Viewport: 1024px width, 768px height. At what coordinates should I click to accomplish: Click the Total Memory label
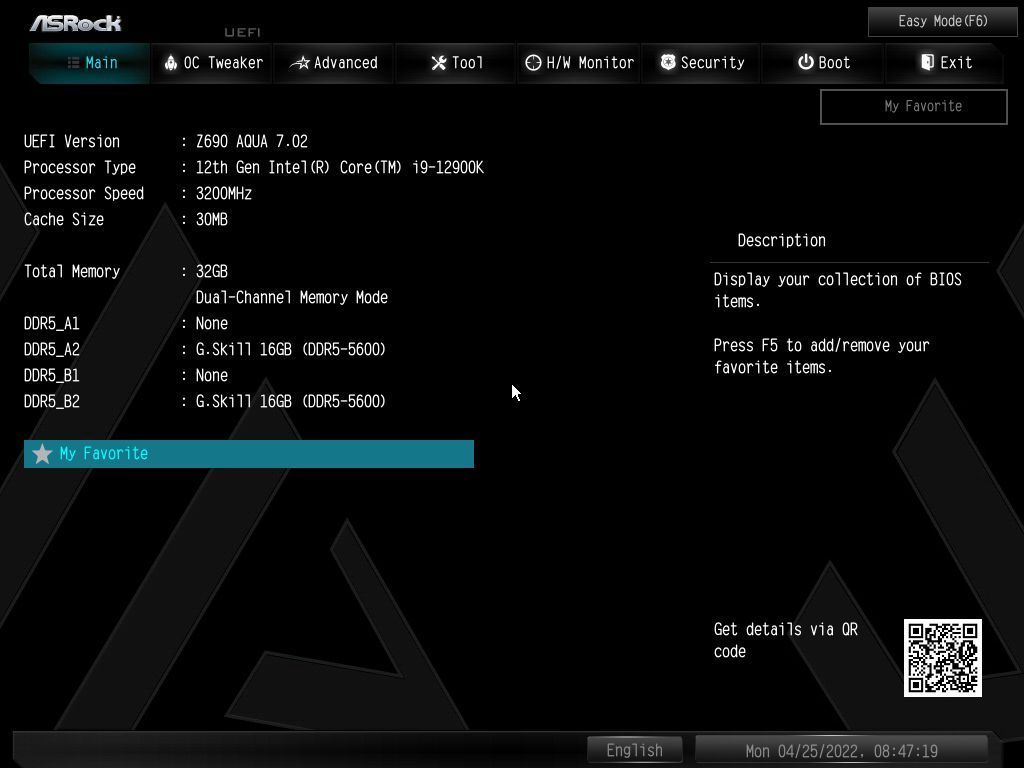(72, 272)
